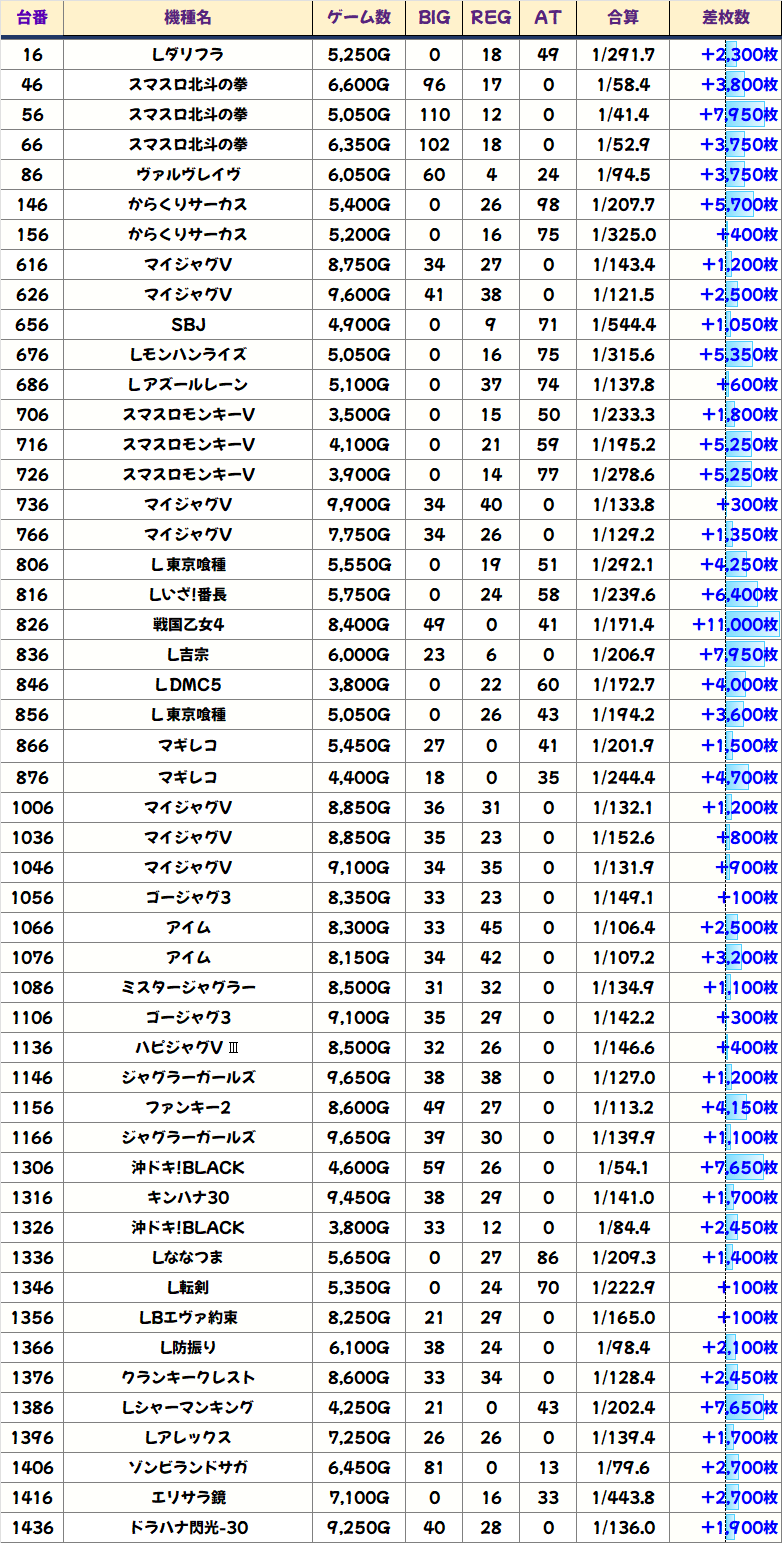
Task: Select machine number 1106 cell
Action: pyautogui.click(x=31, y=1018)
